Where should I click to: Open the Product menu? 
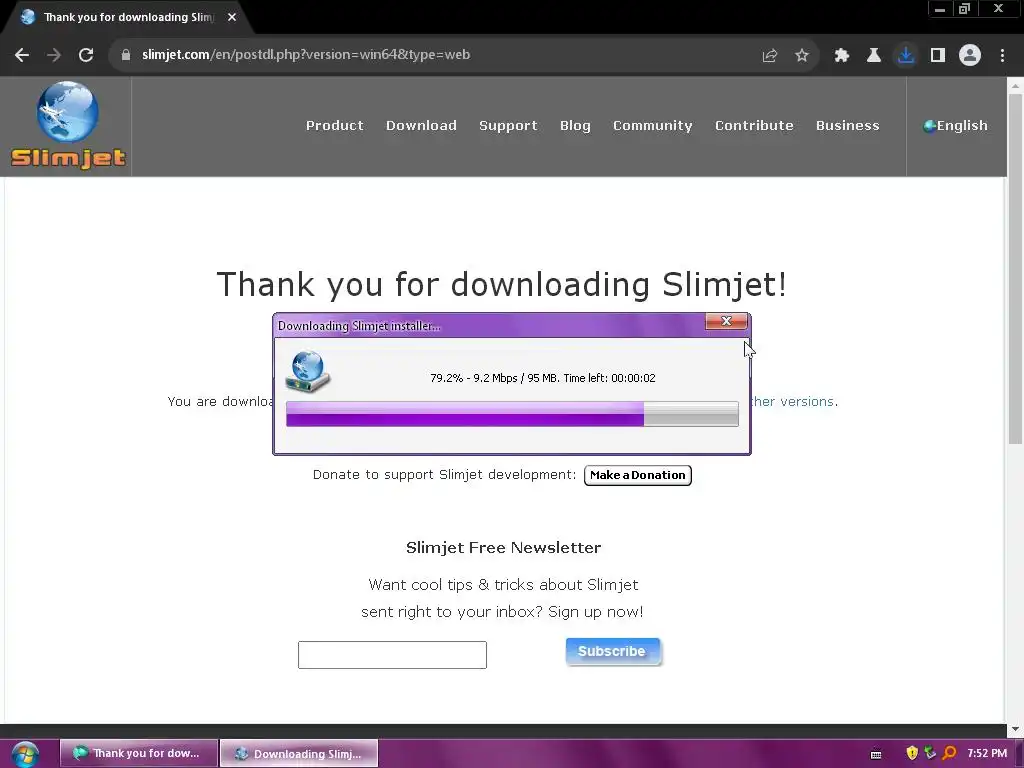pos(334,125)
